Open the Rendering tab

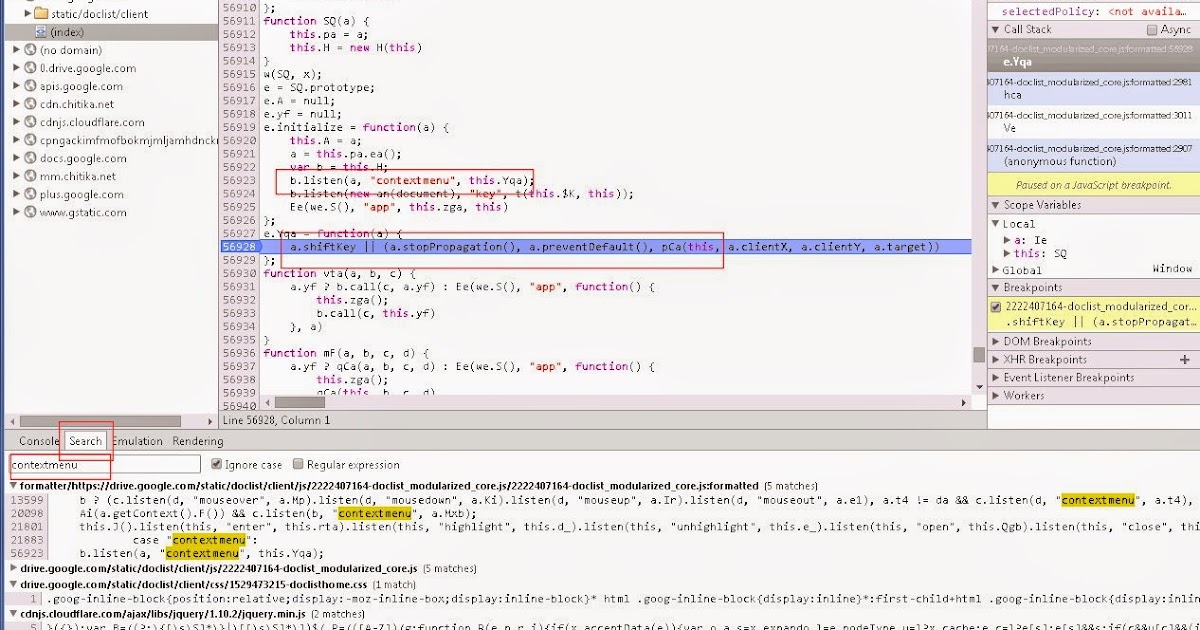[x=198, y=441]
